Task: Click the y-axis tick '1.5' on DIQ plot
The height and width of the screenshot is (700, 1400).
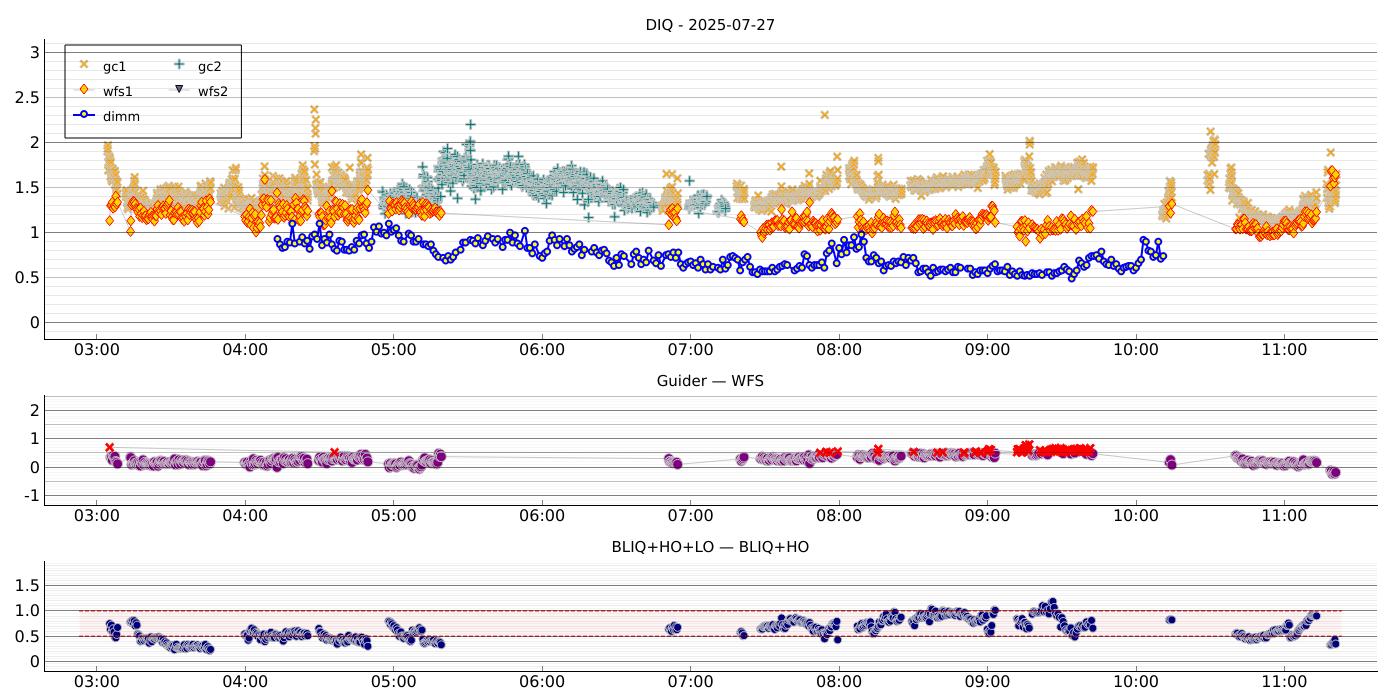Action: tap(25, 188)
